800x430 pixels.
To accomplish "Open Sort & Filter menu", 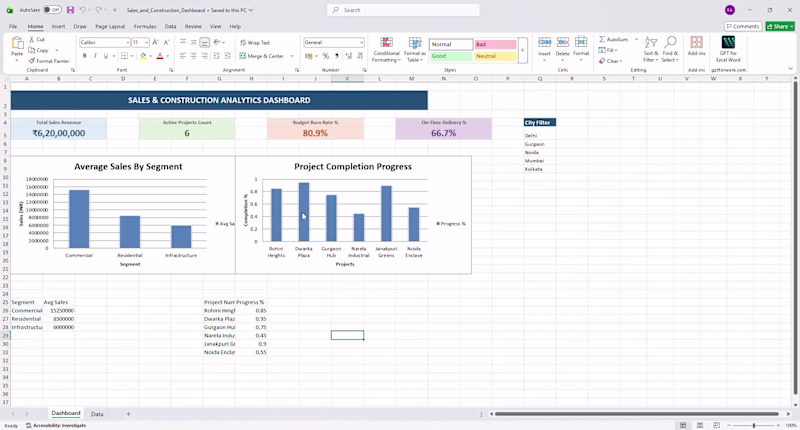I will pos(651,49).
